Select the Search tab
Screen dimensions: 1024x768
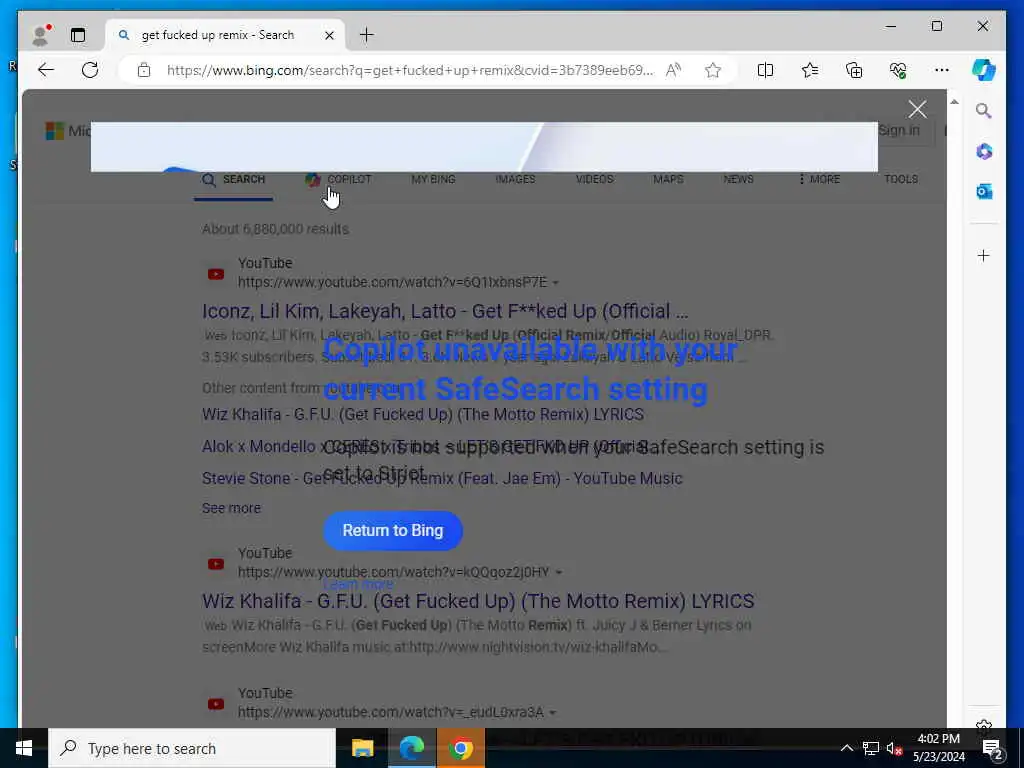(x=234, y=180)
